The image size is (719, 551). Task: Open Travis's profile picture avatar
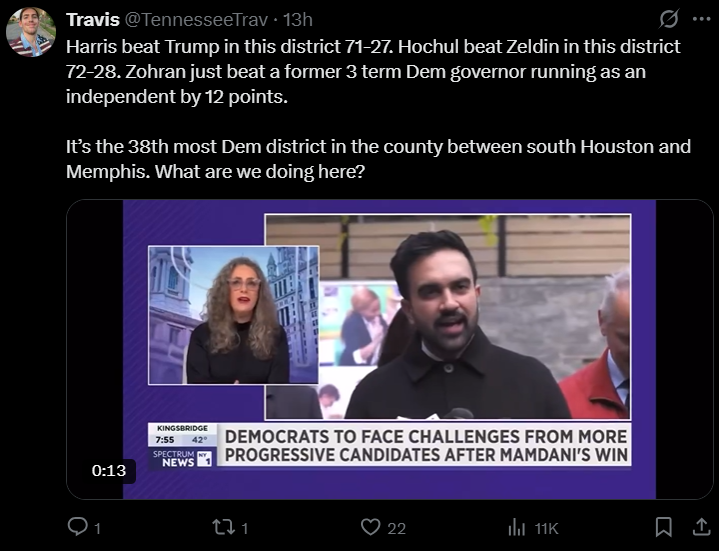click(x=31, y=32)
